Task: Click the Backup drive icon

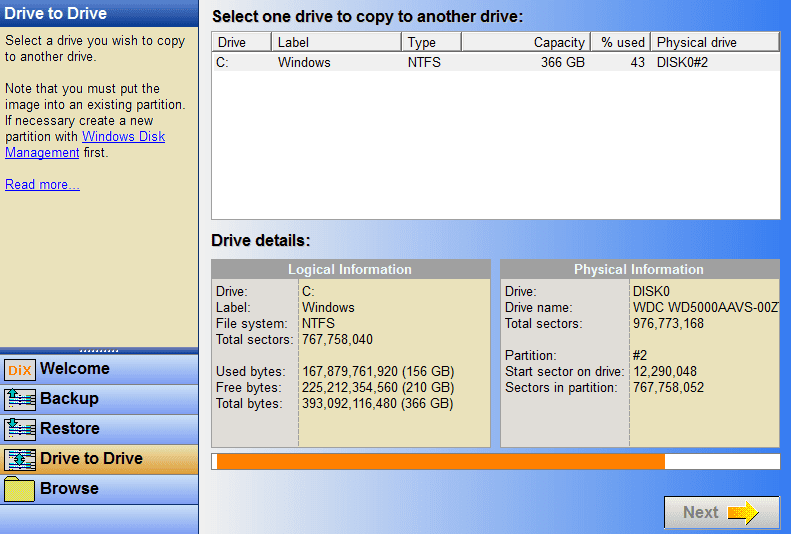Action: pyautogui.click(x=20, y=399)
